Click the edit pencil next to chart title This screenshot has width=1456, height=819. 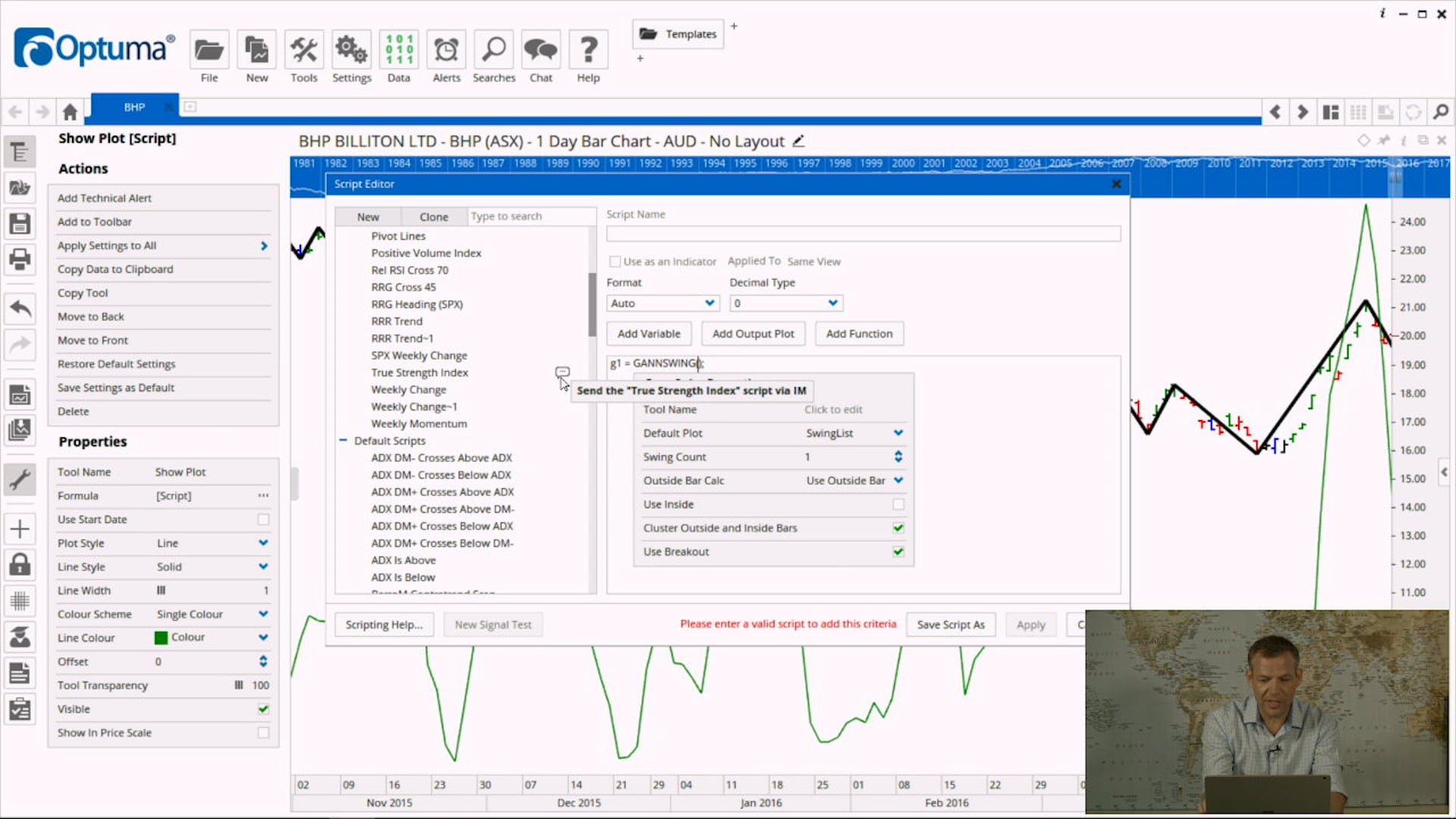[x=798, y=141]
